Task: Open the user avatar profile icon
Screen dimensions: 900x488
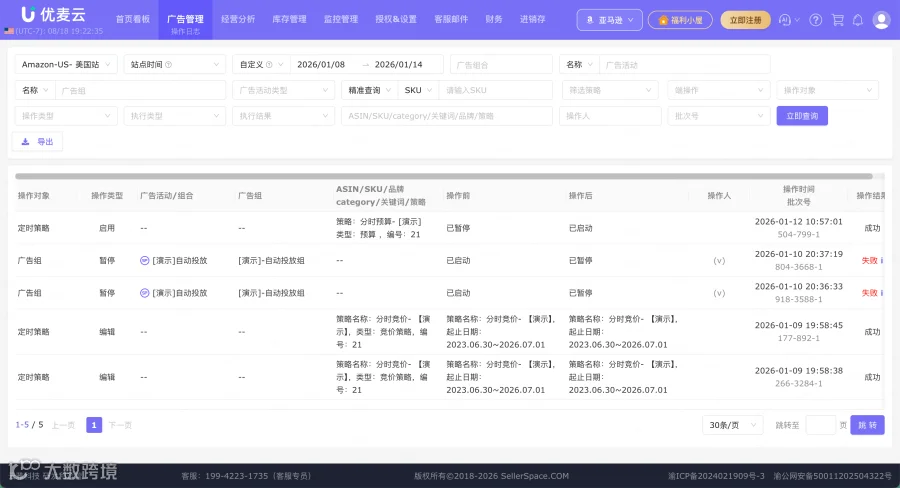Action: click(881, 20)
